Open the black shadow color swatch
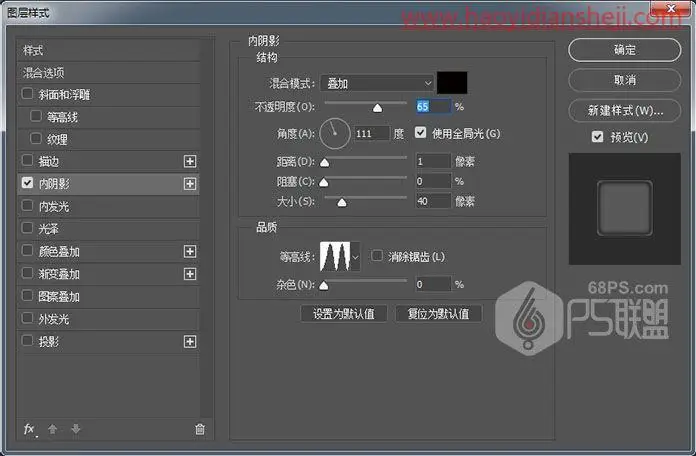 coord(452,83)
